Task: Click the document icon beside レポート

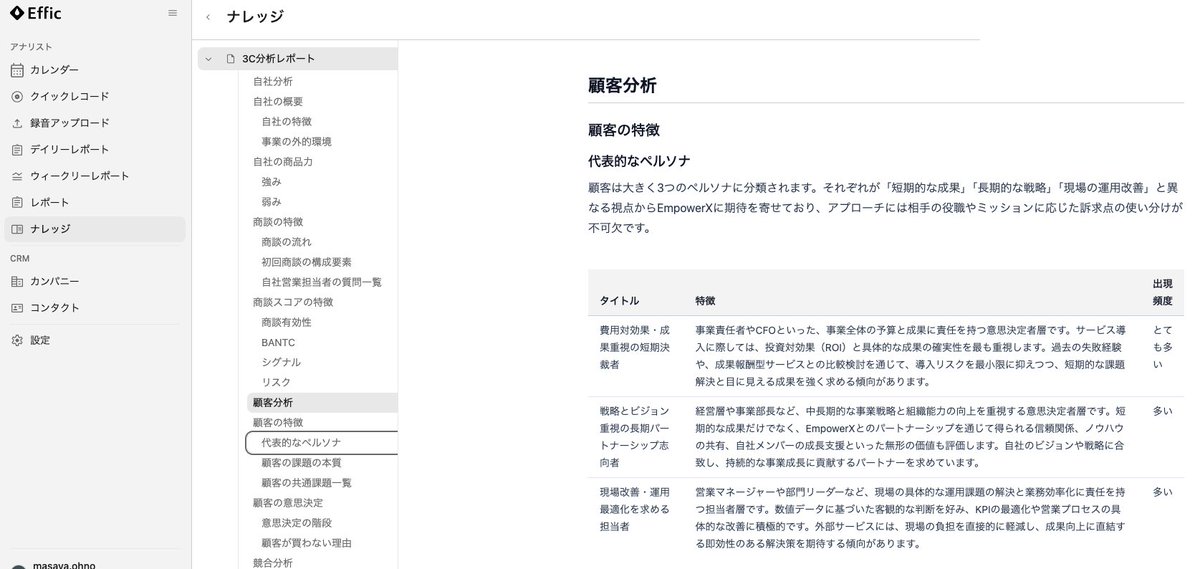Action: pos(17,202)
